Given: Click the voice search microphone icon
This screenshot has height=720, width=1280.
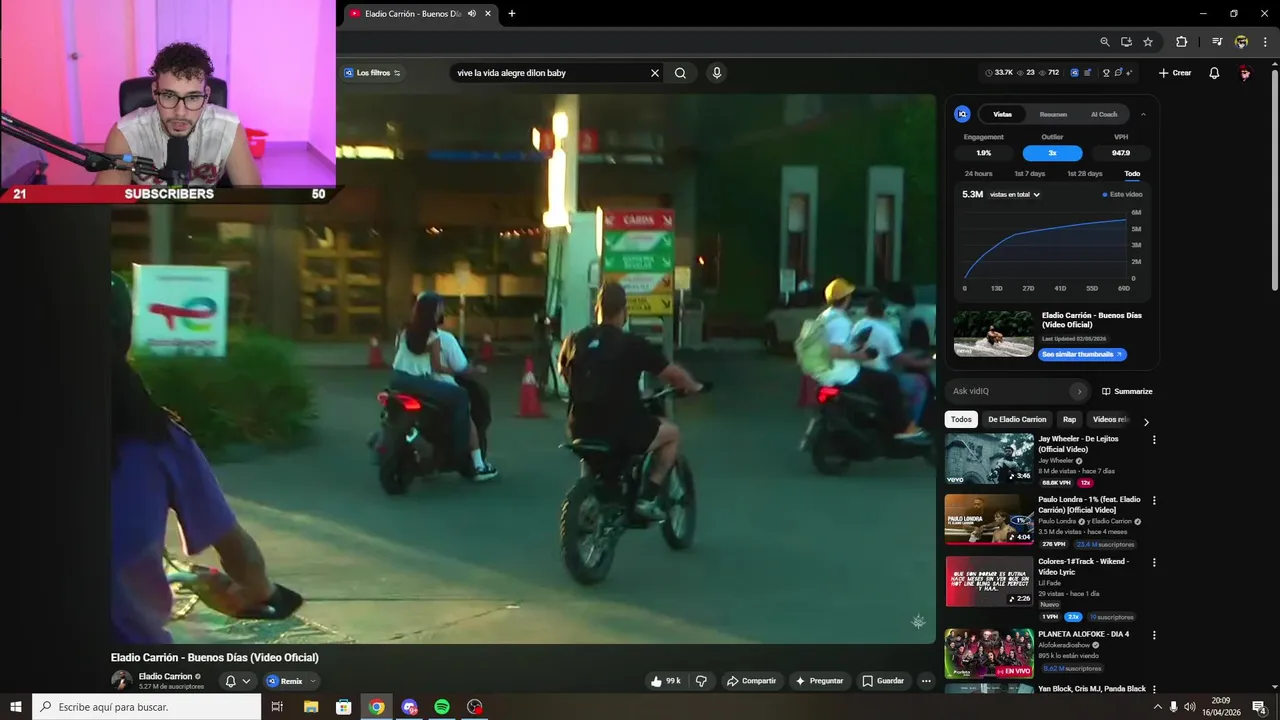Looking at the screenshot, I should pyautogui.click(x=716, y=73).
